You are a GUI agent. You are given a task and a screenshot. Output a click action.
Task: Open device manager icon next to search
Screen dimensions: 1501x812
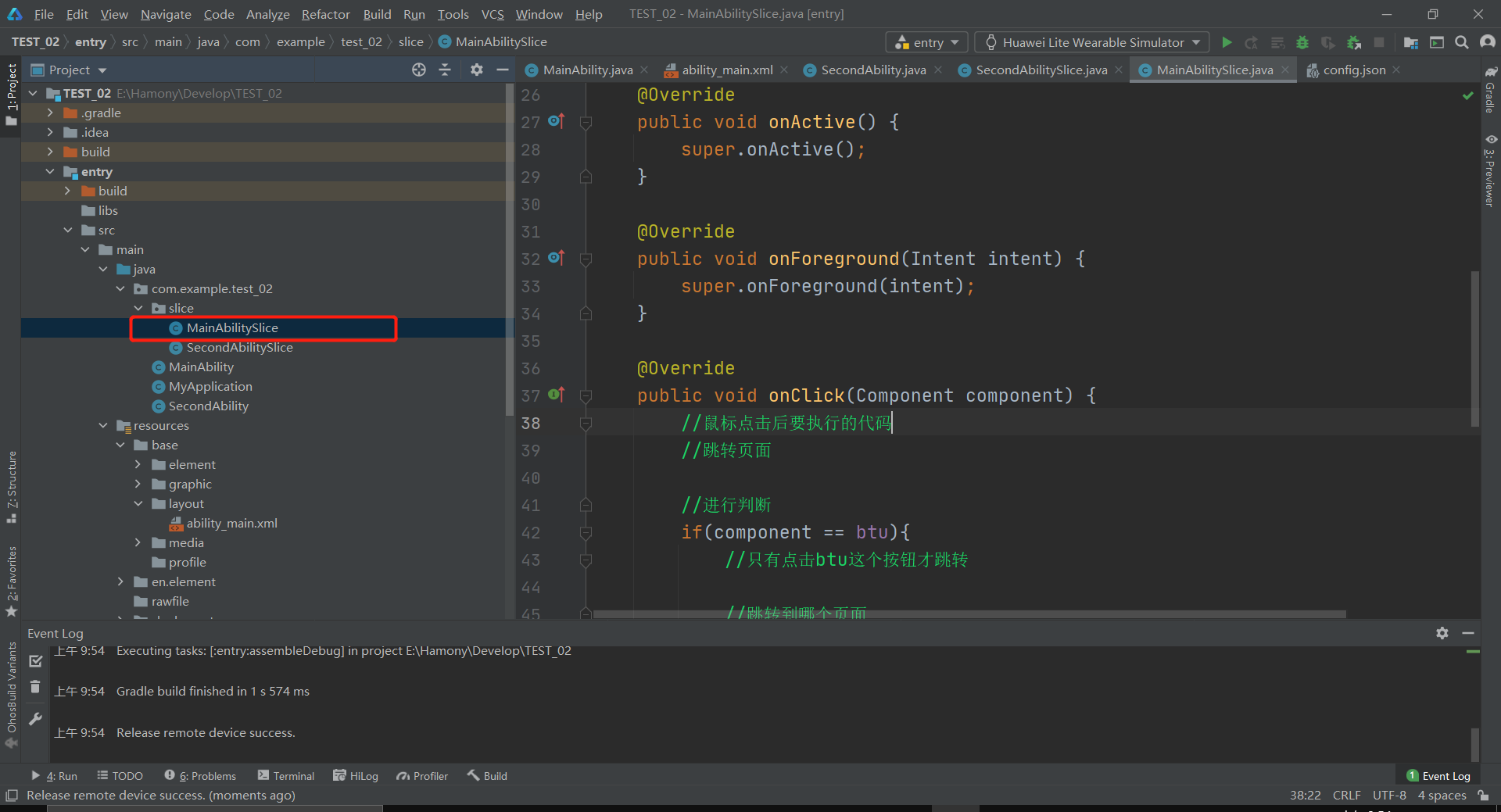point(1437,42)
